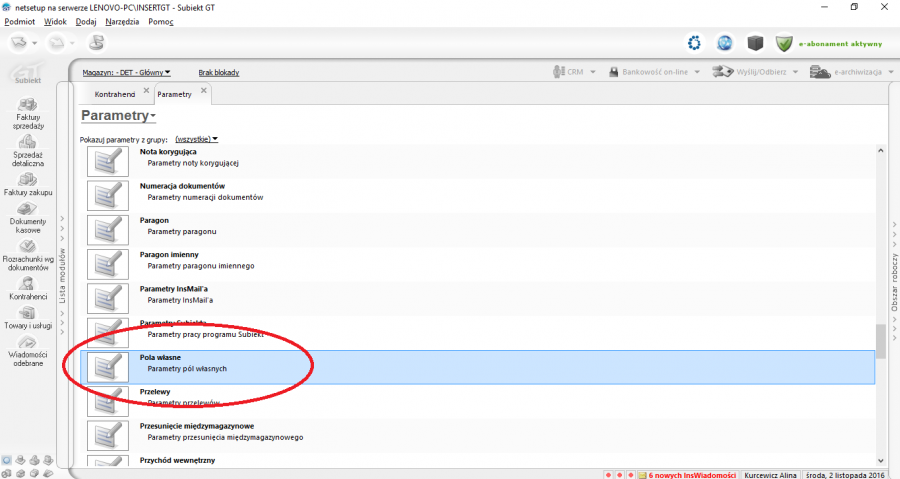Open the Magazyn DET - Główny dropdown
Viewport: 900px width, 479px height.
pos(126,72)
